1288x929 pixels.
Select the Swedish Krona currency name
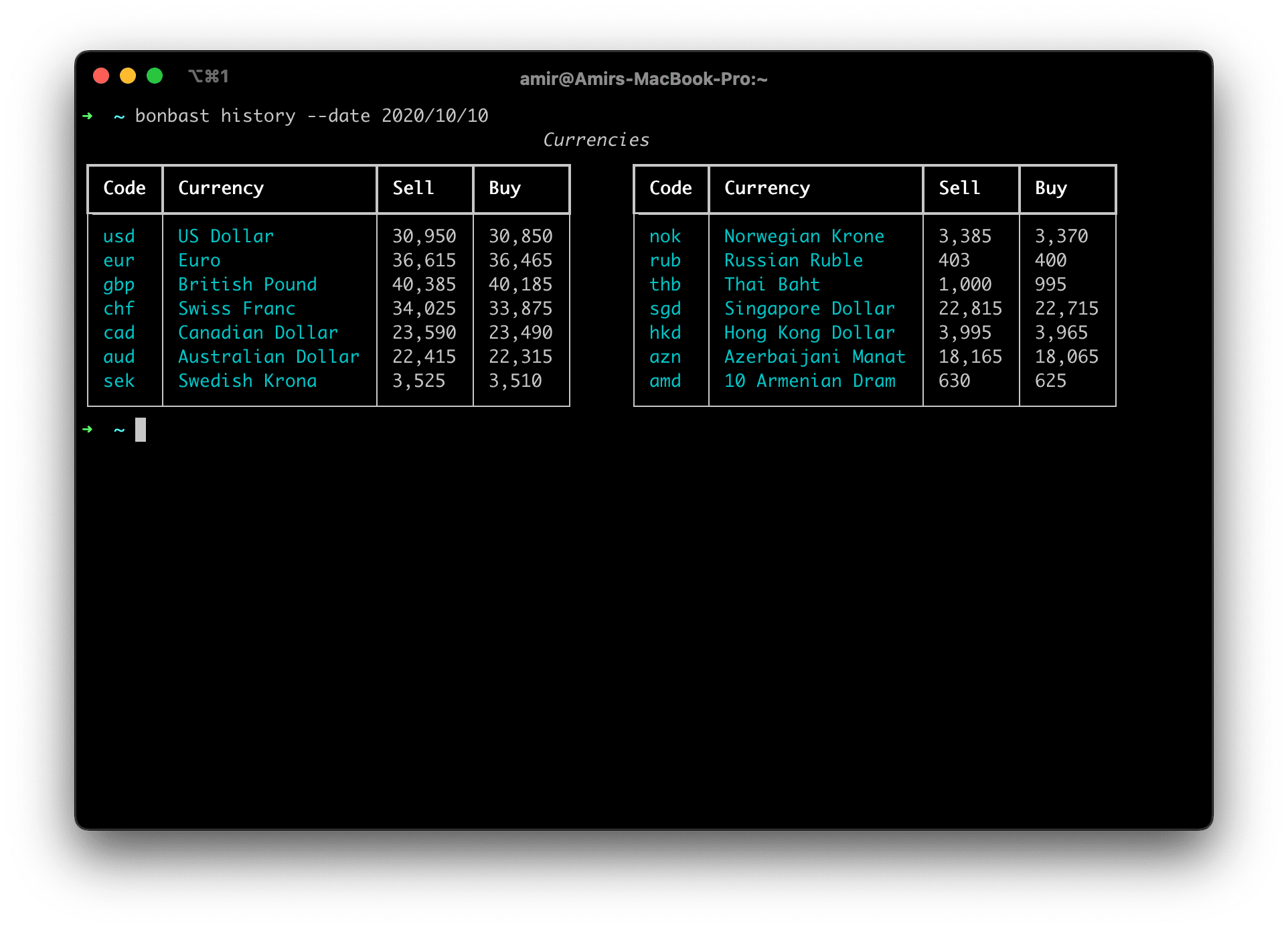248,381
